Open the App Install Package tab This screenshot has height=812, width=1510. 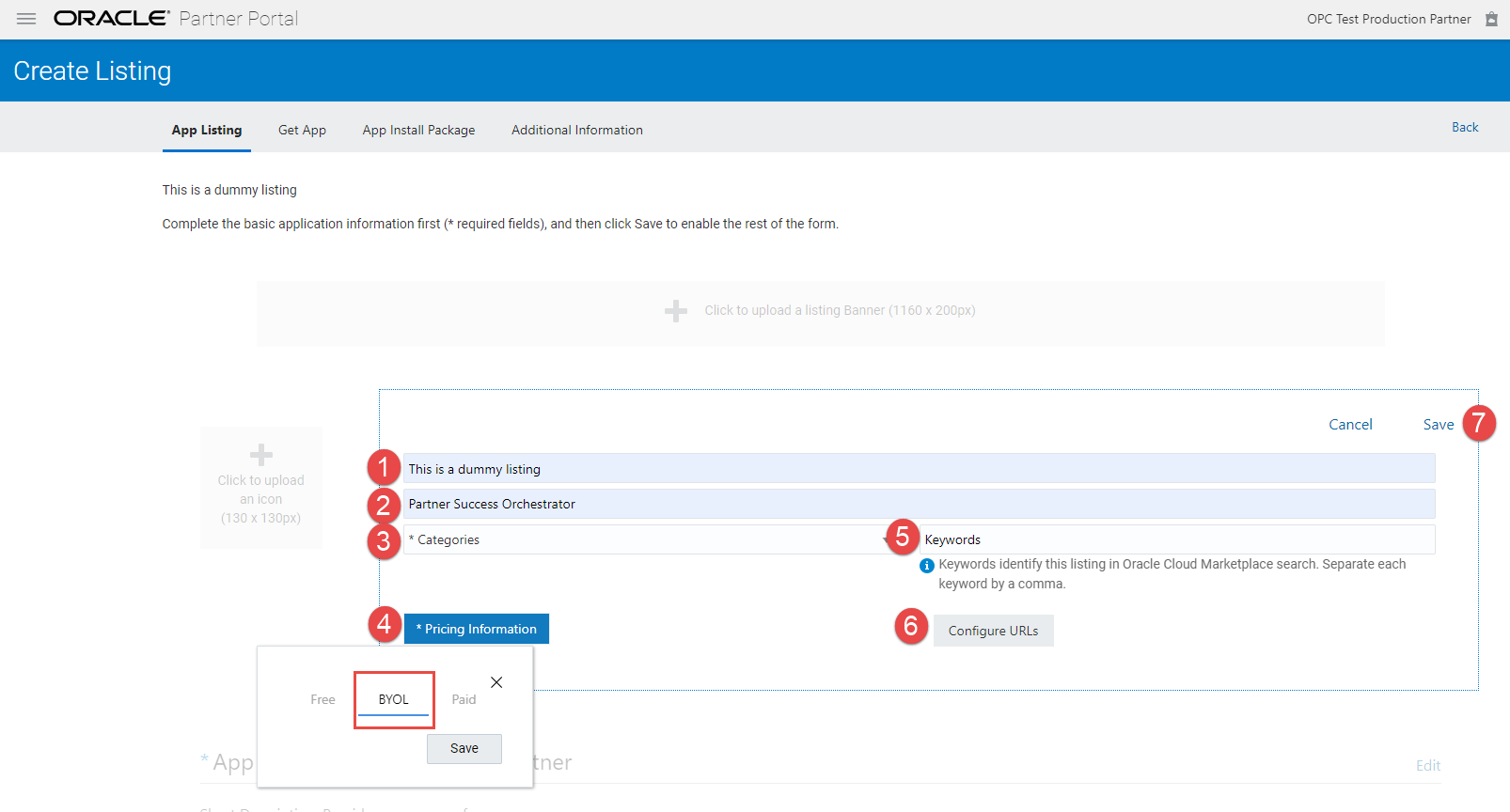pyautogui.click(x=418, y=131)
